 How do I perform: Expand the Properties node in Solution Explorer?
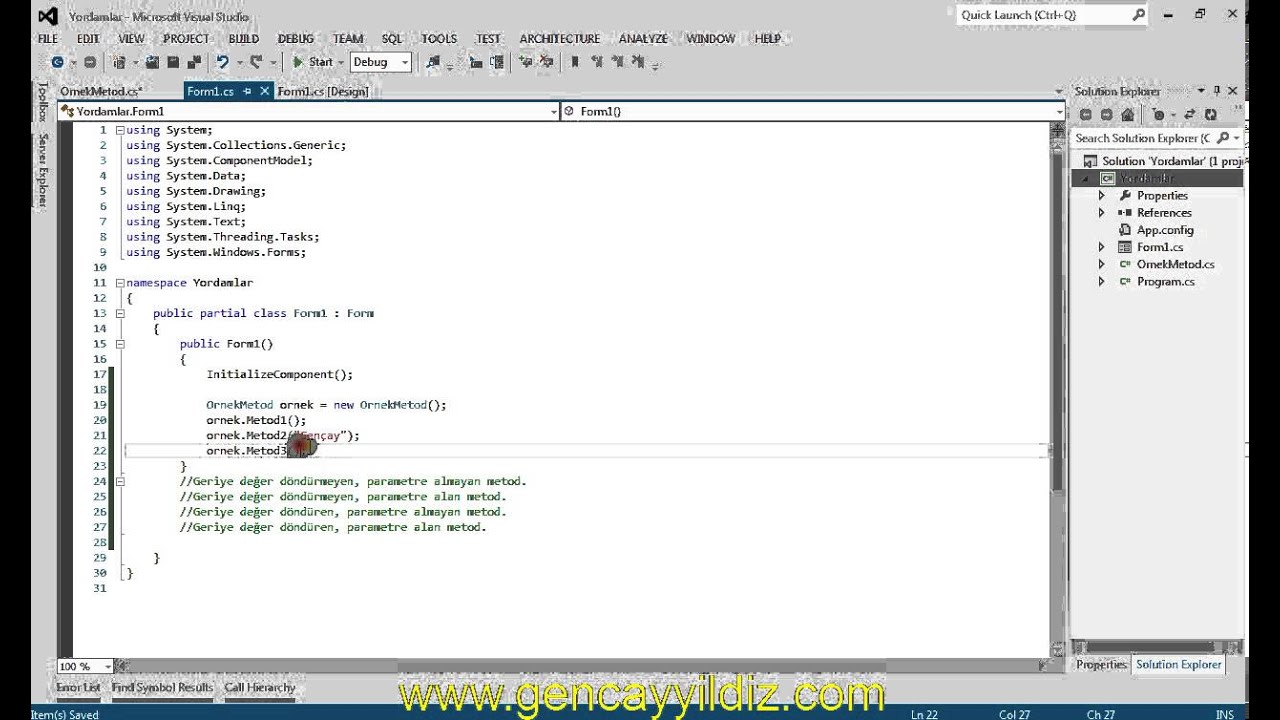pyautogui.click(x=1101, y=195)
